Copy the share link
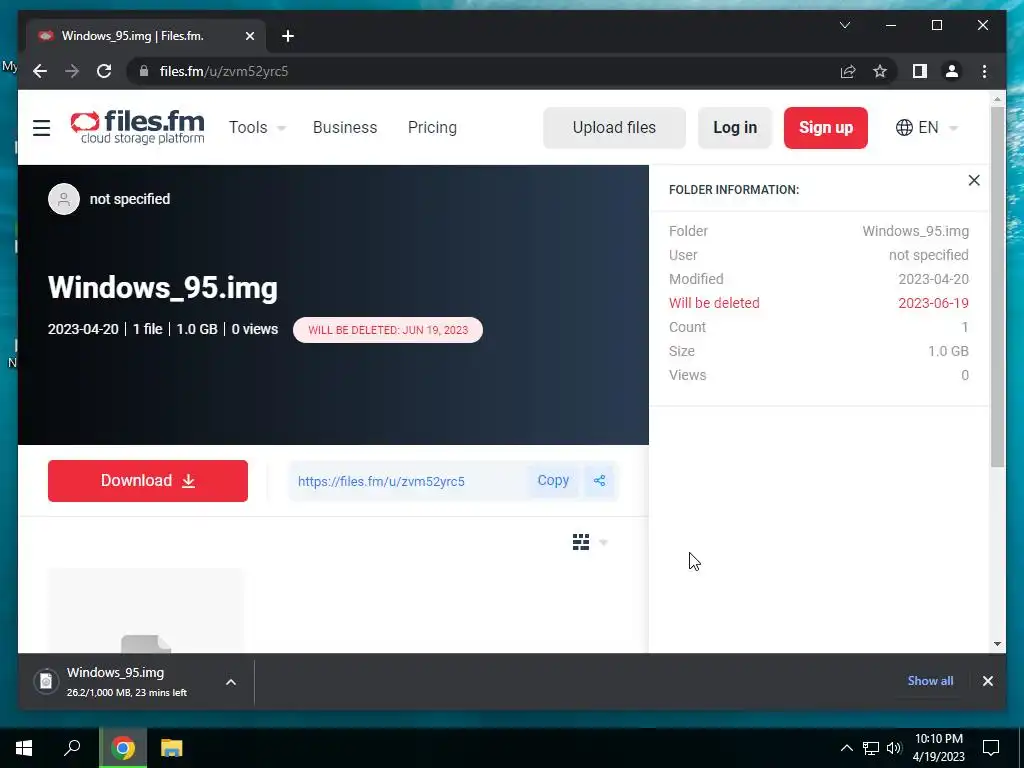This screenshot has height=768, width=1024. click(552, 481)
